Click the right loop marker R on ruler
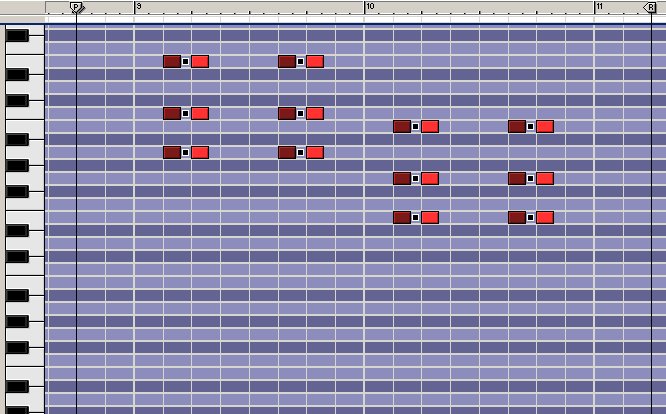The height and width of the screenshot is (414, 666). (x=650, y=7)
